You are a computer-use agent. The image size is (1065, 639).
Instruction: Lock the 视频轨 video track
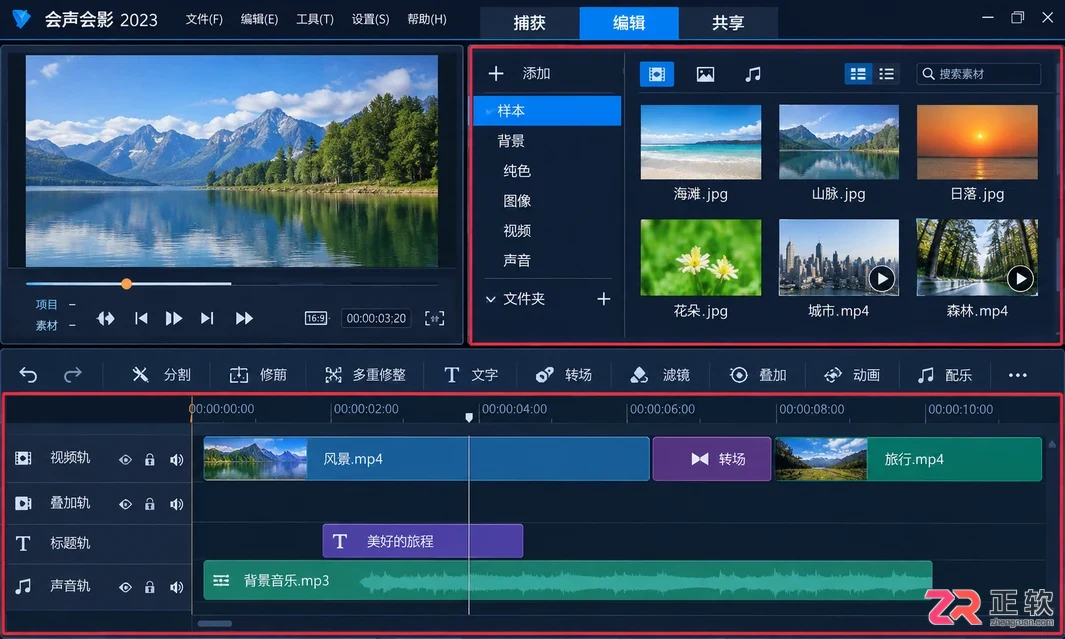(149, 460)
